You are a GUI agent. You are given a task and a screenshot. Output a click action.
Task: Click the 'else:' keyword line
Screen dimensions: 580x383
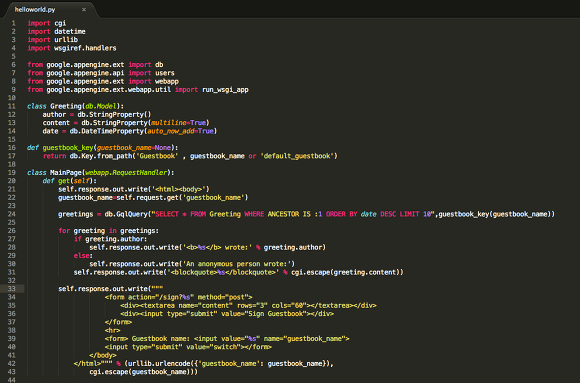point(83,255)
